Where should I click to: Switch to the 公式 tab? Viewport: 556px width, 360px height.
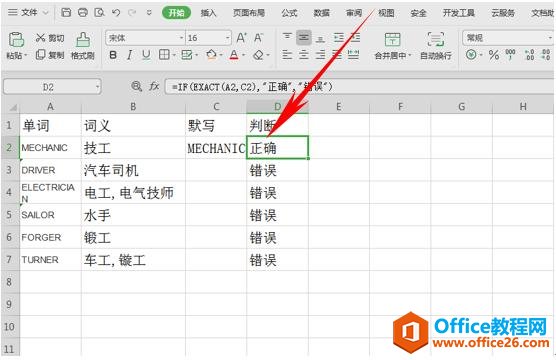289,13
